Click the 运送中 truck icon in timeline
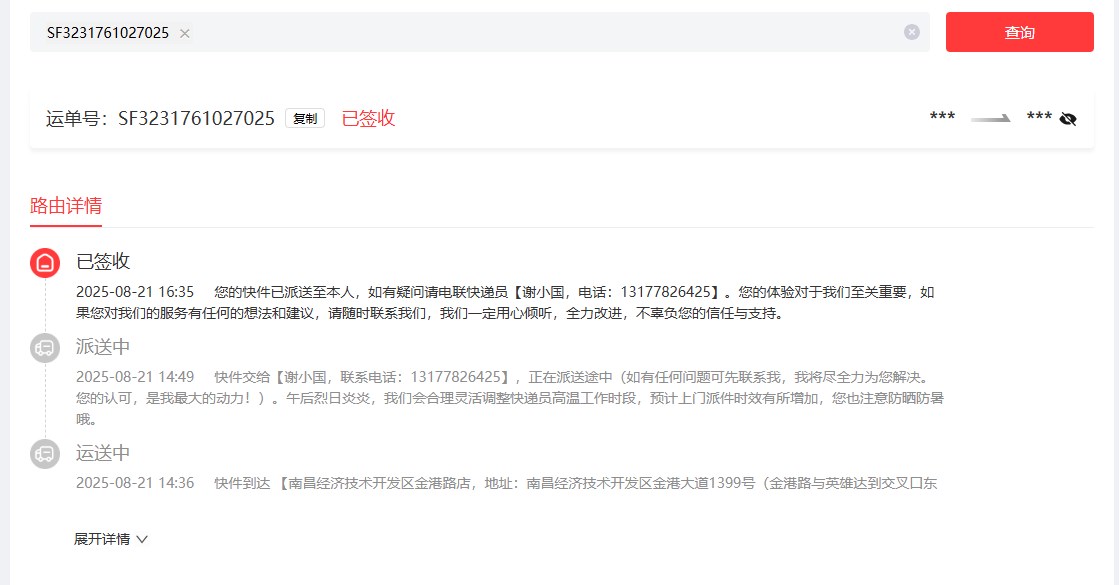 pyautogui.click(x=45, y=454)
